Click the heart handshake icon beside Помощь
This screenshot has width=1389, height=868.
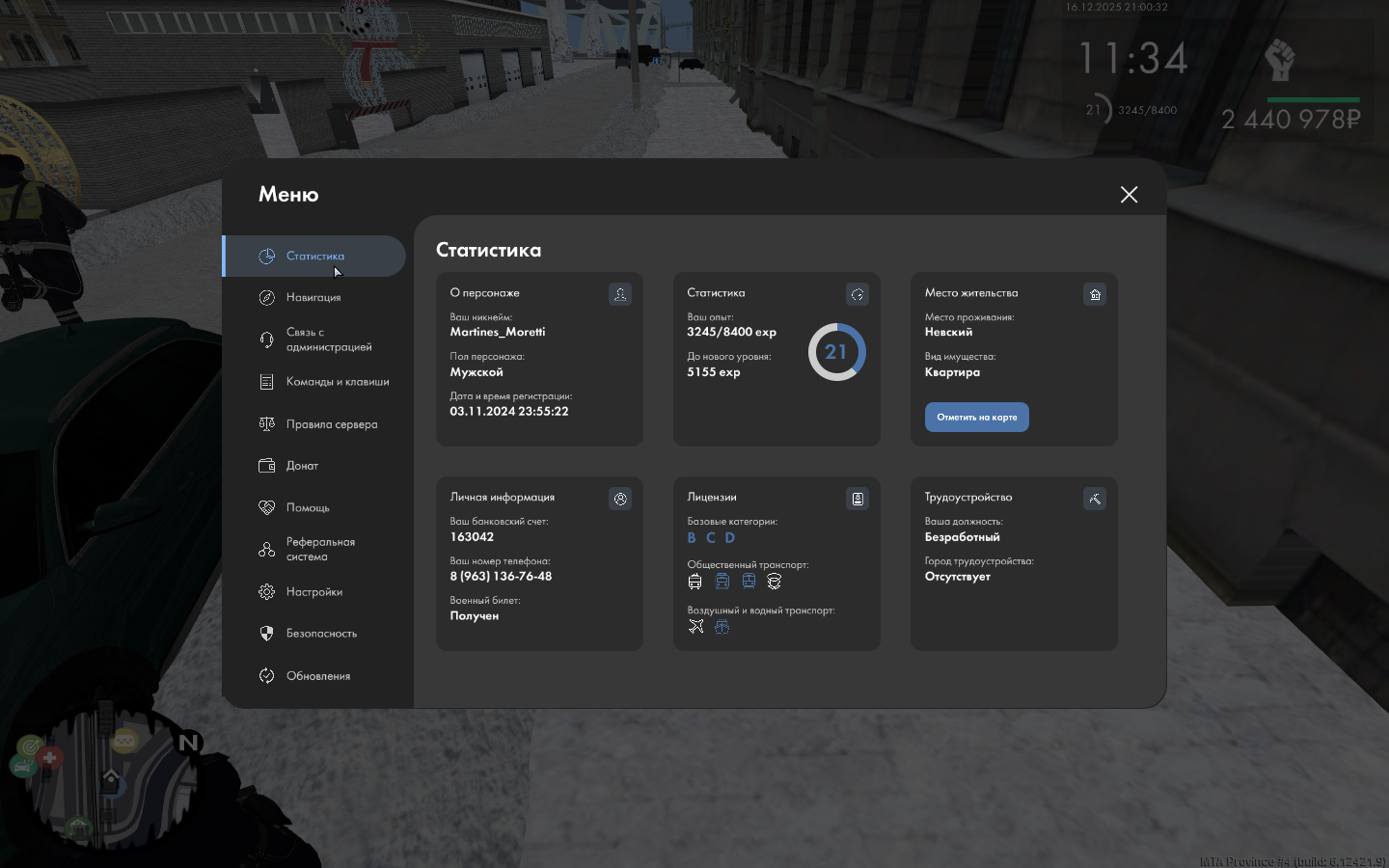[267, 507]
